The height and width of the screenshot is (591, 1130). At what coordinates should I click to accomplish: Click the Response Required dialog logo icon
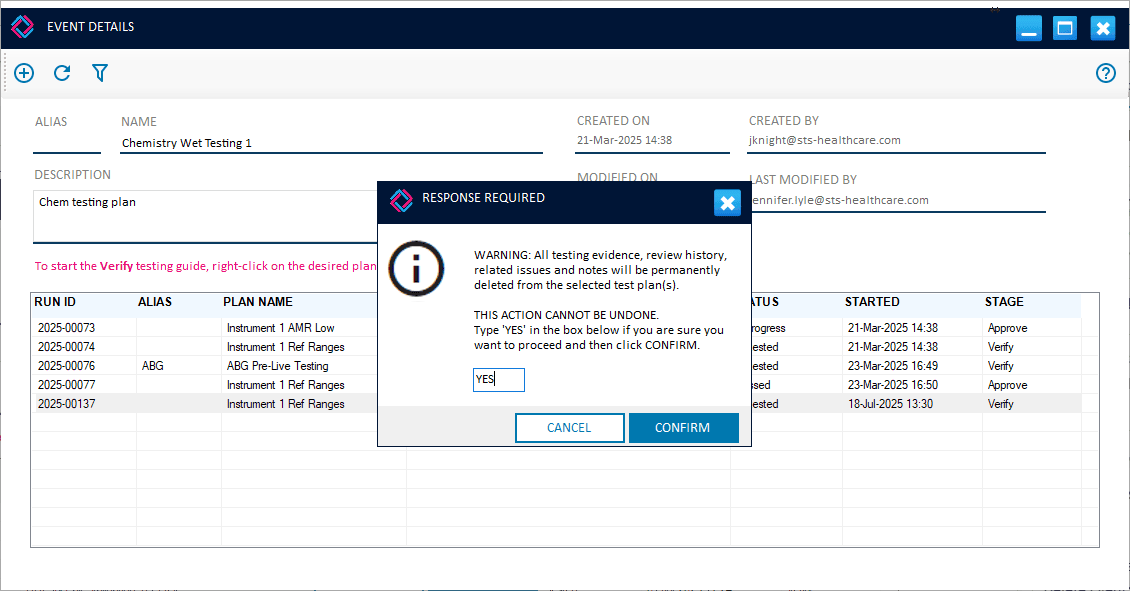(x=401, y=200)
